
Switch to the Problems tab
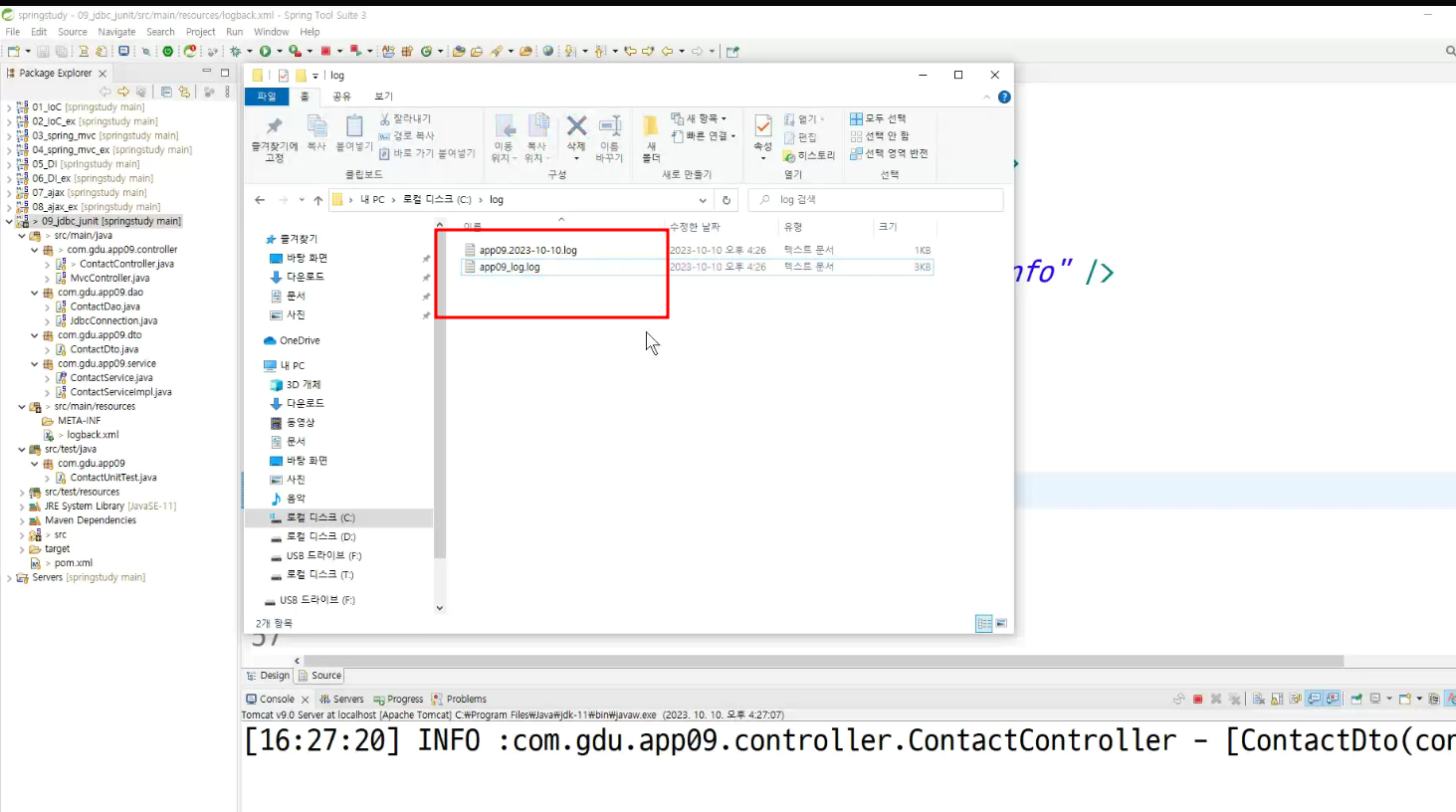coord(459,700)
